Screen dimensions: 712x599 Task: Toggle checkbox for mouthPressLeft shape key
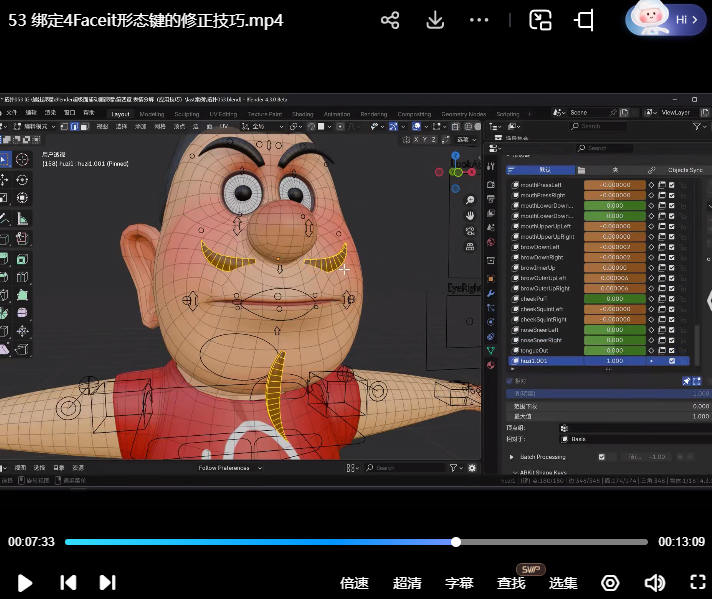tap(672, 185)
